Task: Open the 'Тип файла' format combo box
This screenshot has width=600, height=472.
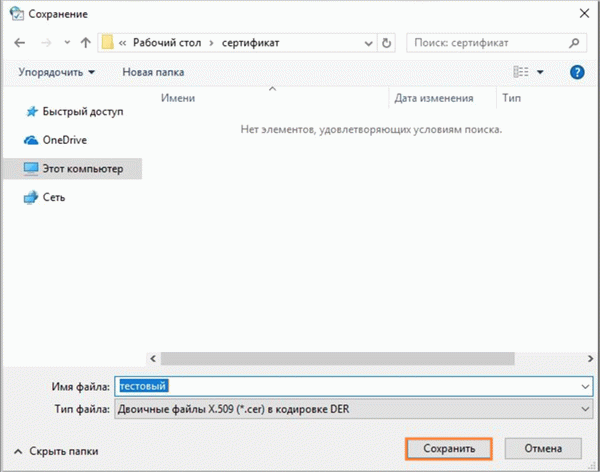Action: click(x=354, y=409)
